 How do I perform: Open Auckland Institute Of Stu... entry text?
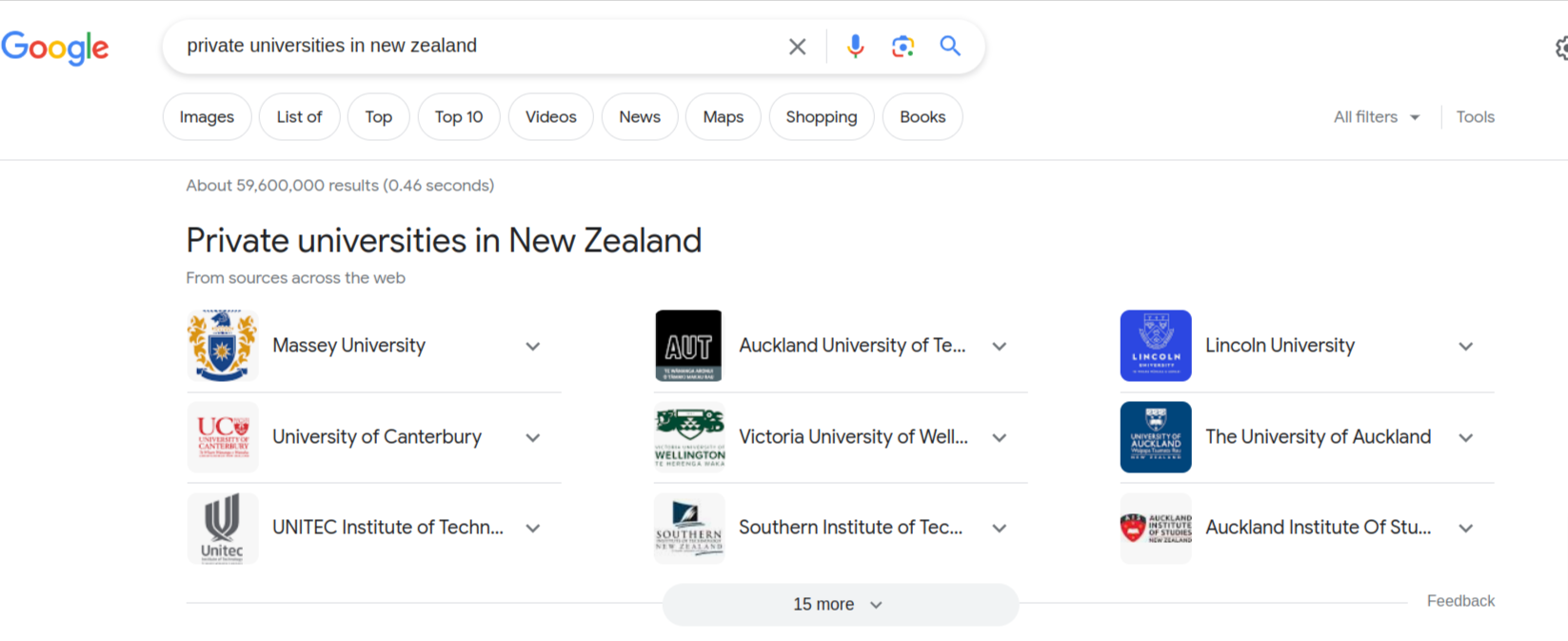click(x=1318, y=528)
